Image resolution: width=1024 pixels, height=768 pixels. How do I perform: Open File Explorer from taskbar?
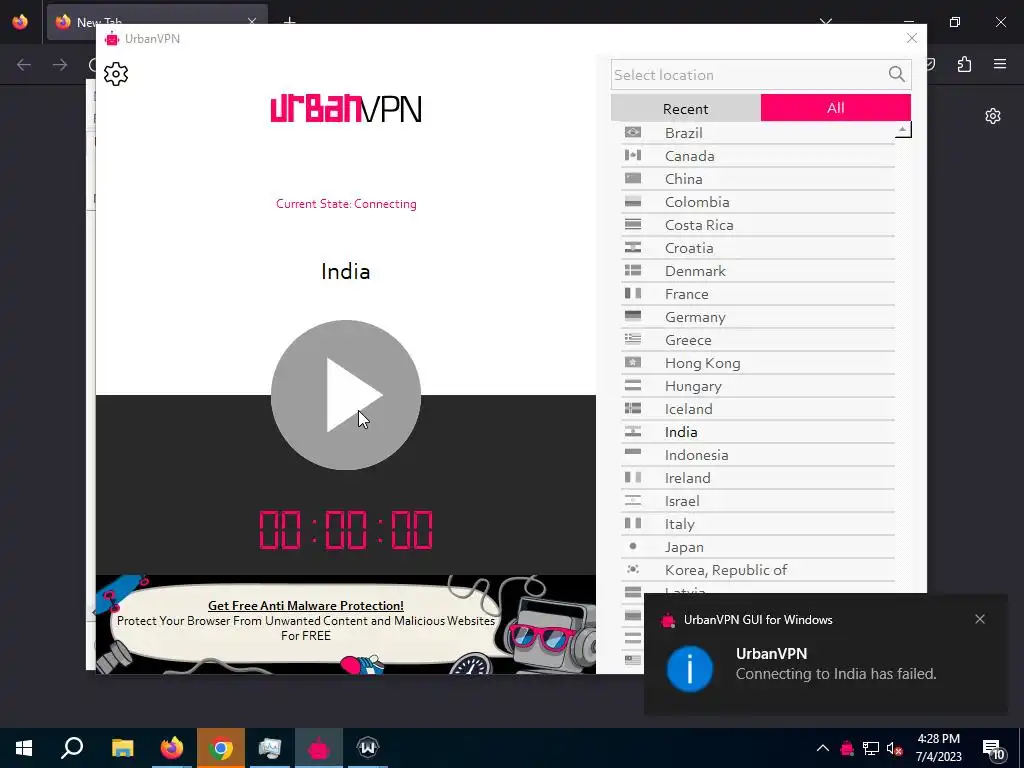tap(122, 748)
